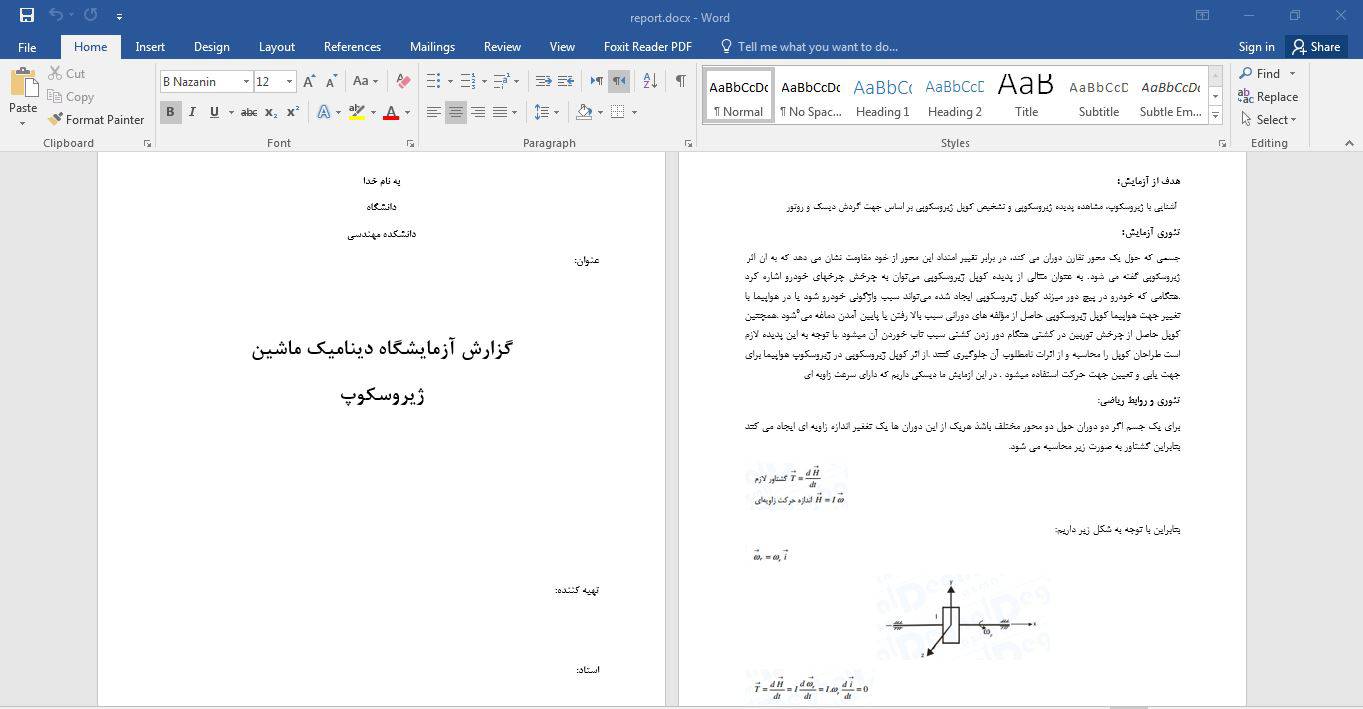Viewport: 1363px width, 709px height.
Task: Click the Sort button
Action: click(x=650, y=81)
